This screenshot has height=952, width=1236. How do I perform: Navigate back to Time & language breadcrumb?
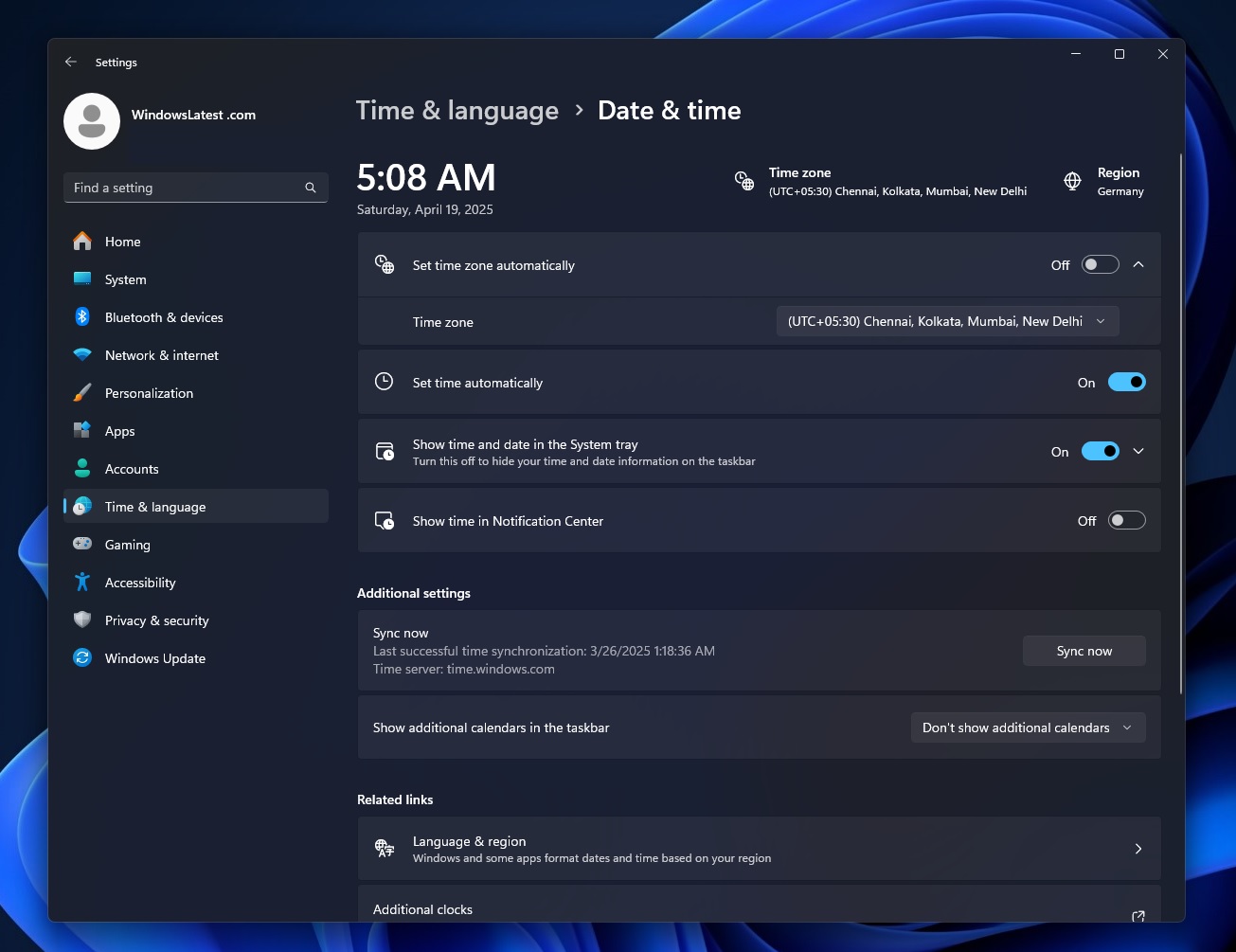pos(457,111)
